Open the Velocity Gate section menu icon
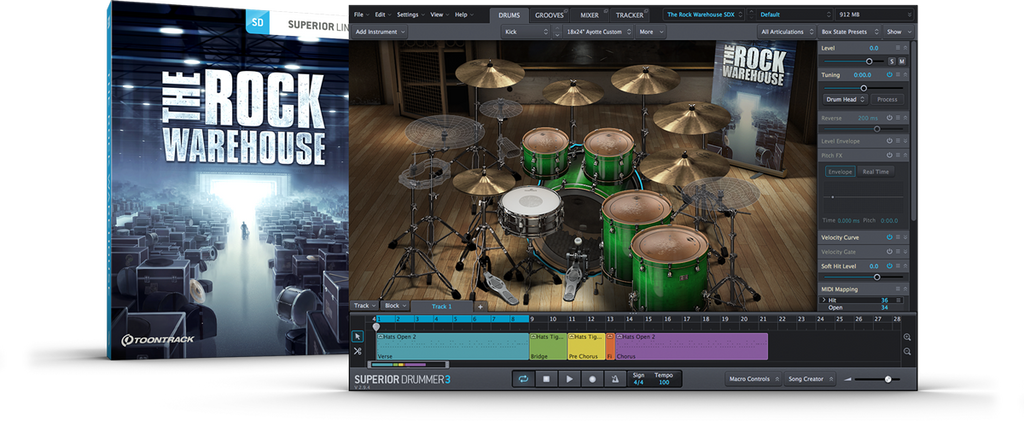Screen dimensions: 1024x421 point(897,252)
